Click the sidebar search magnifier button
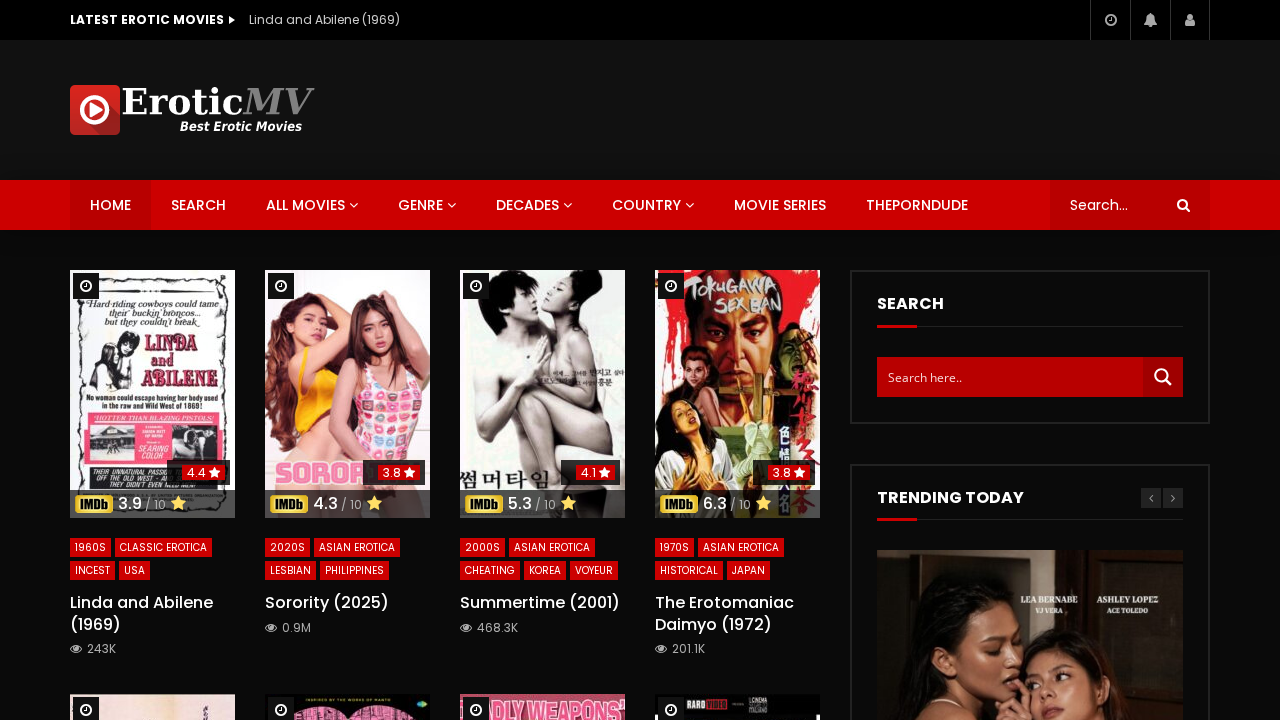 click(x=1163, y=377)
